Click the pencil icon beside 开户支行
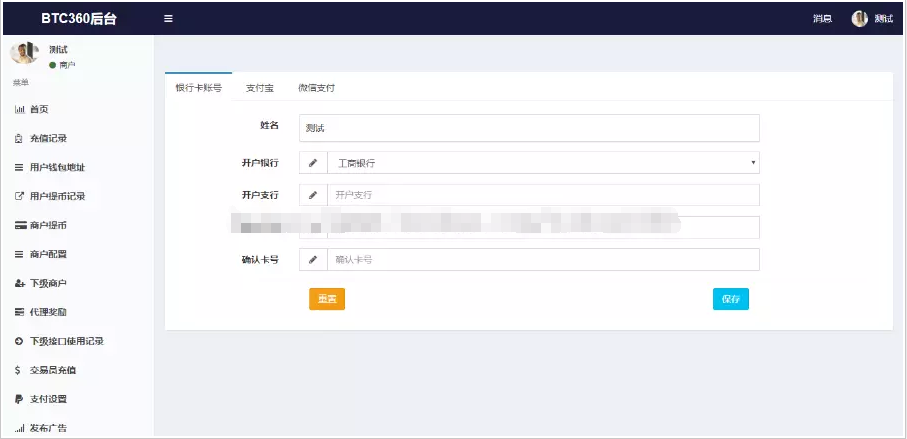This screenshot has width=907, height=439. pos(313,195)
